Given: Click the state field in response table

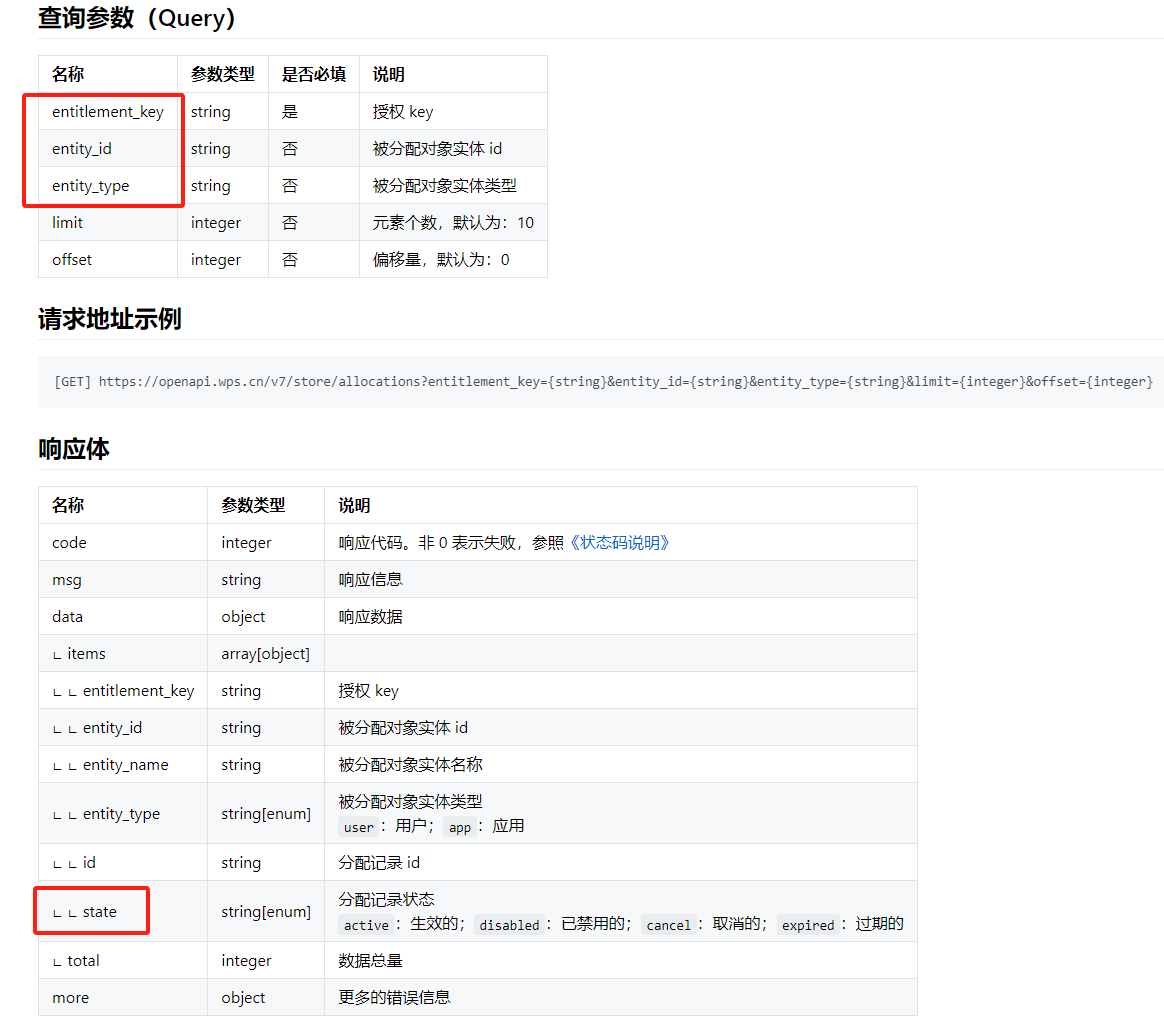Looking at the screenshot, I should tap(99, 912).
